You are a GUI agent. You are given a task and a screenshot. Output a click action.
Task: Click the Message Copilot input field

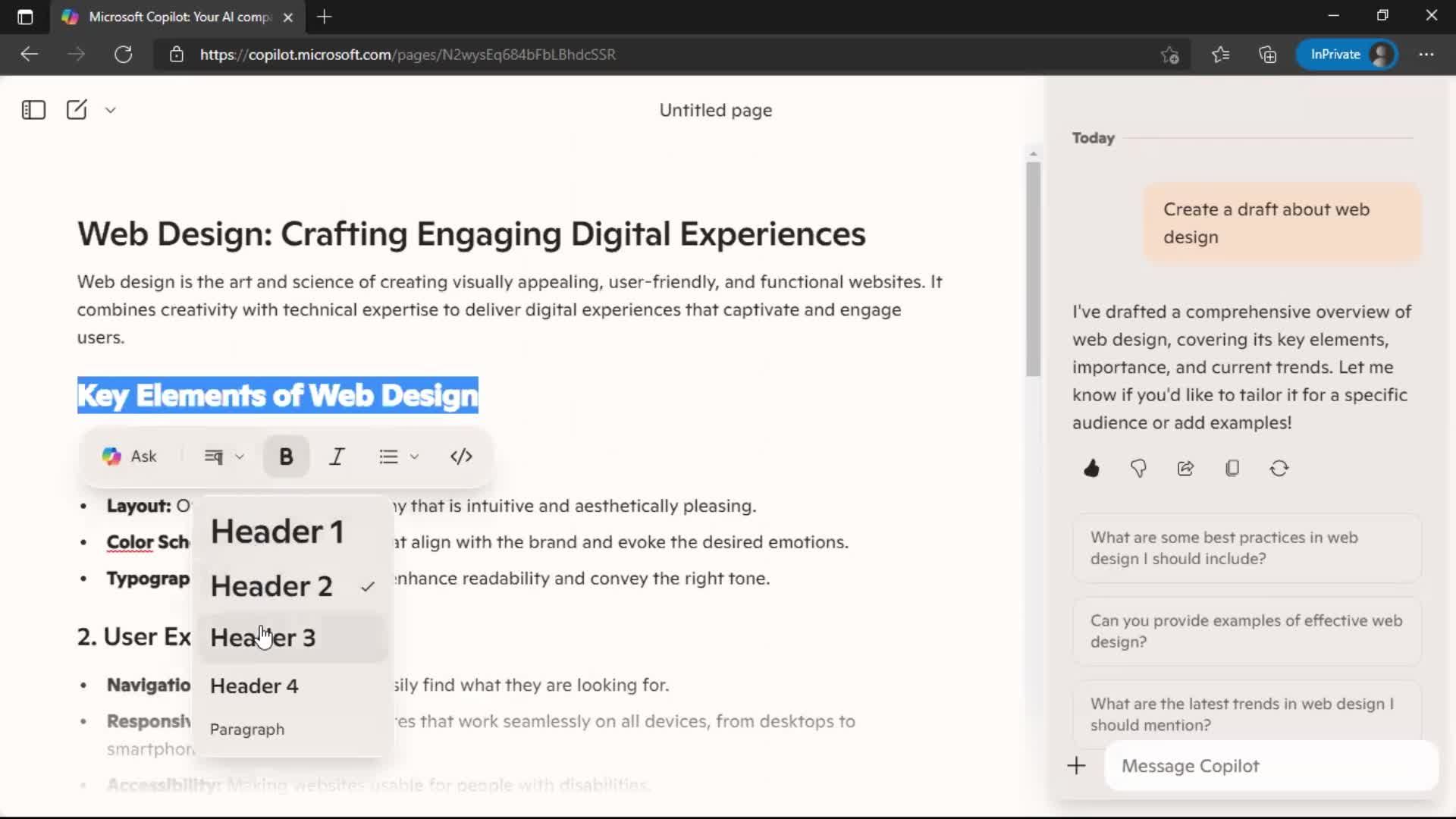pyautogui.click(x=1271, y=766)
